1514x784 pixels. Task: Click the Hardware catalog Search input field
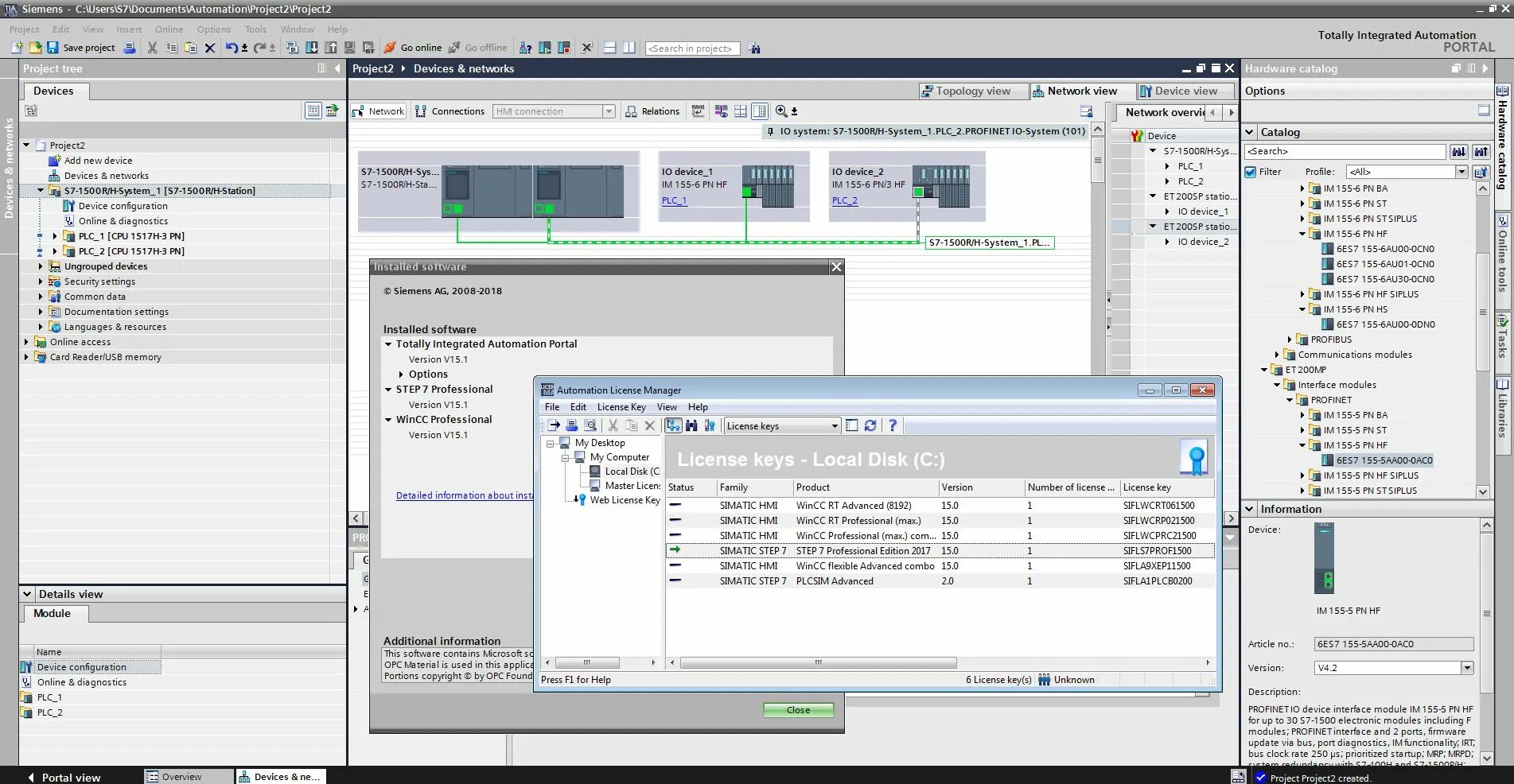(x=1345, y=151)
